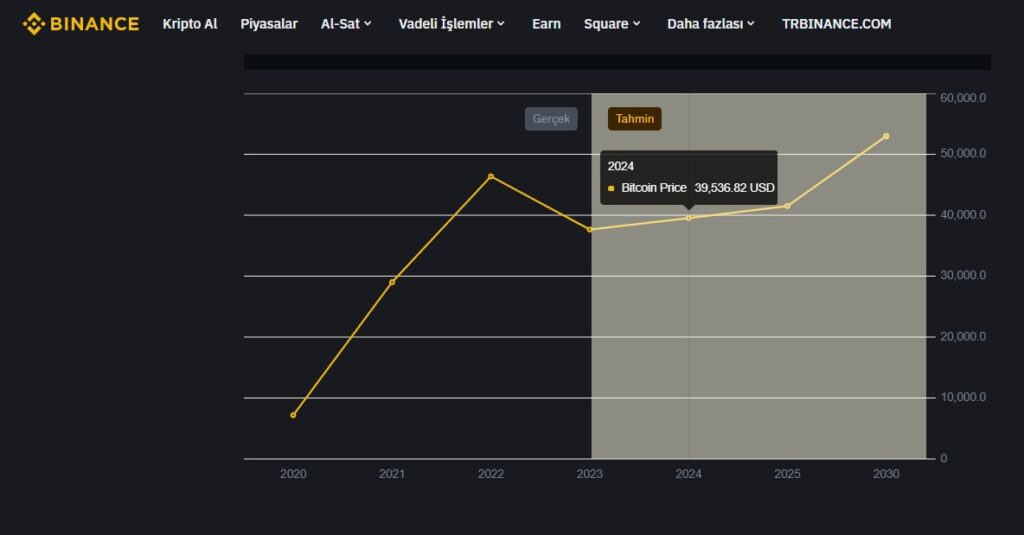Select the 2021 data point on chart
1024x535 pixels.
click(x=392, y=282)
